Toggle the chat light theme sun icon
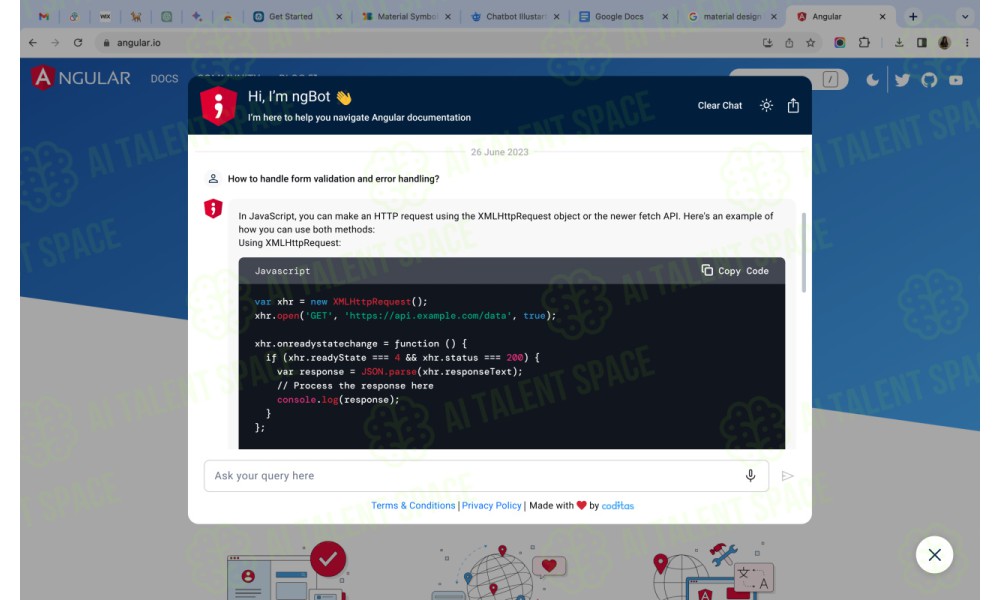 pos(767,105)
